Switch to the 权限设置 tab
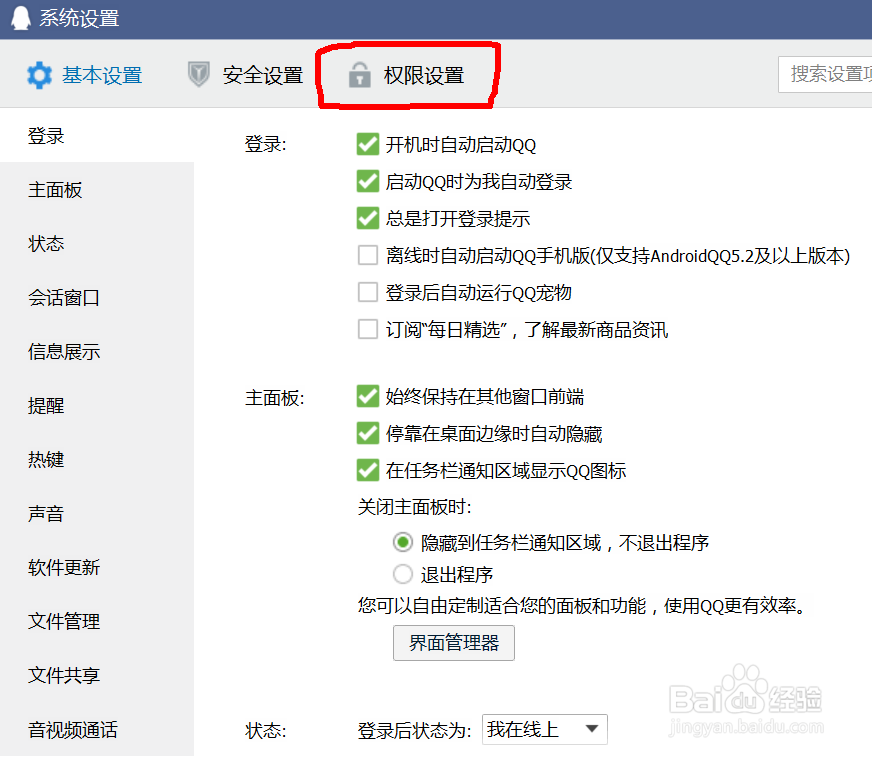872x757 pixels. [x=407, y=75]
